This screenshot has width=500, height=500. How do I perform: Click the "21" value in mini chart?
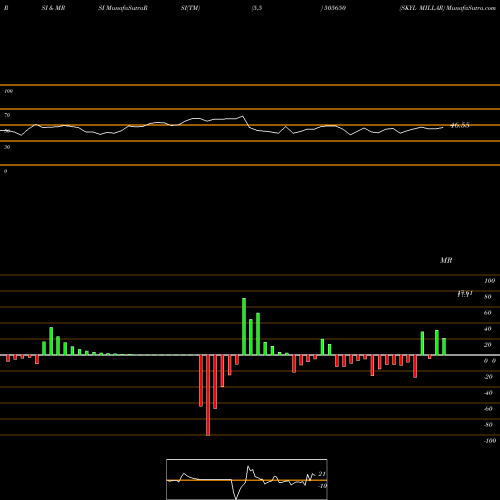point(322,474)
